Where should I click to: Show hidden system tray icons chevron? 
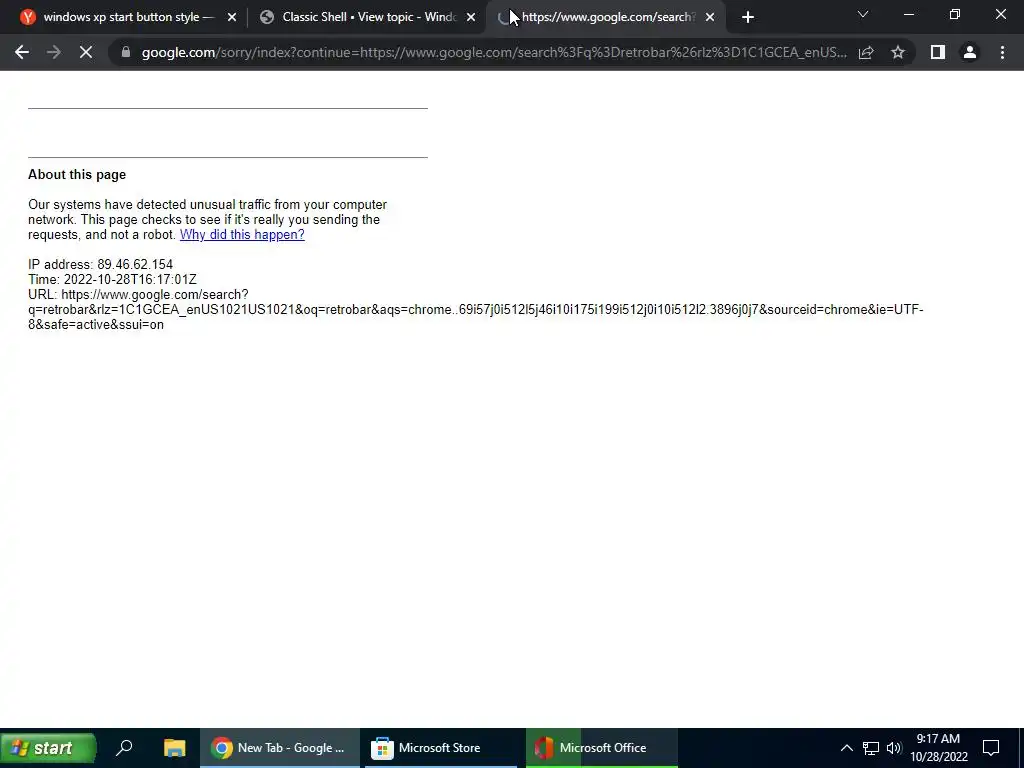(x=846, y=748)
